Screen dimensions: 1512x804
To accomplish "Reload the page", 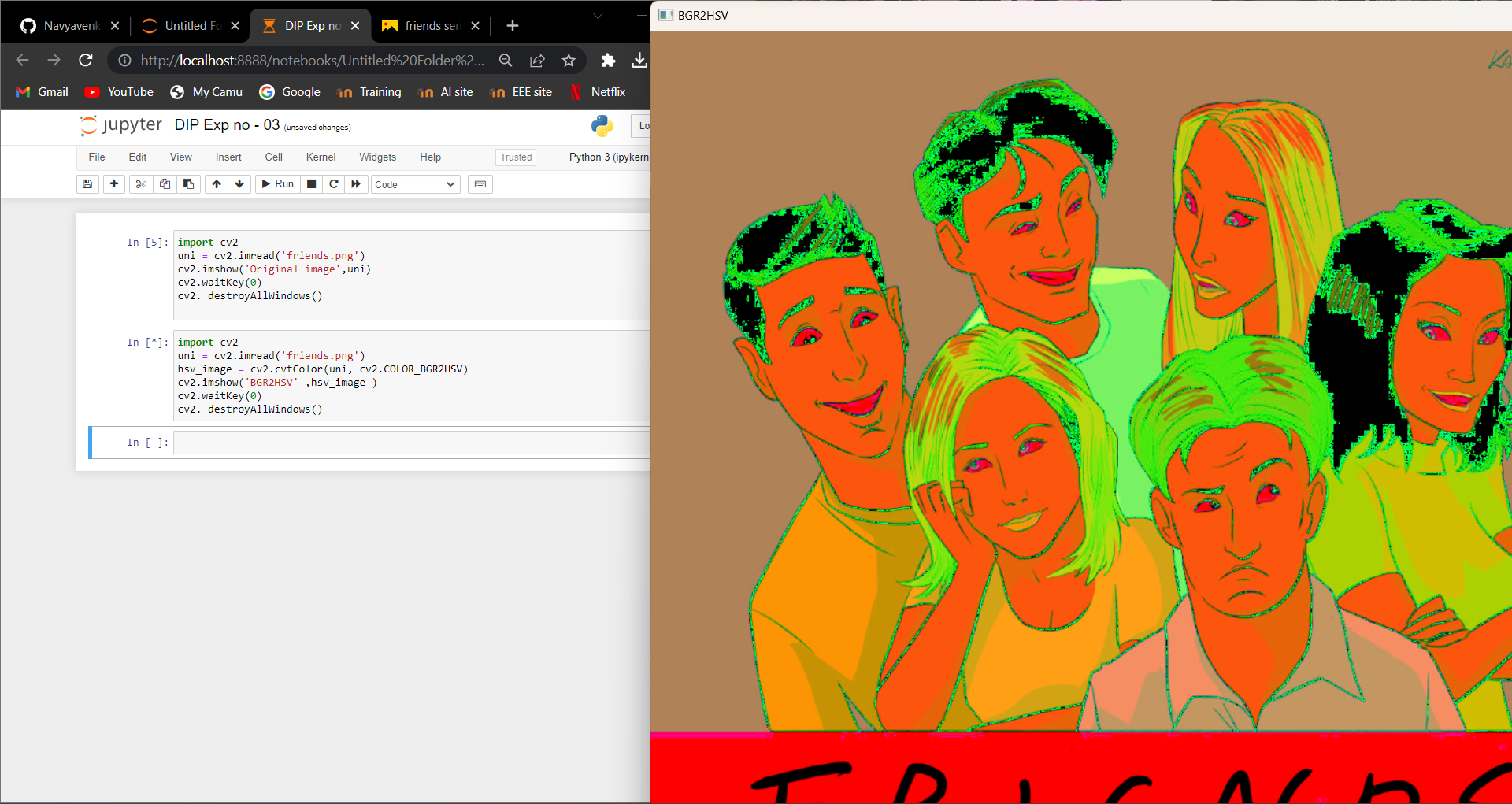I will (86, 60).
